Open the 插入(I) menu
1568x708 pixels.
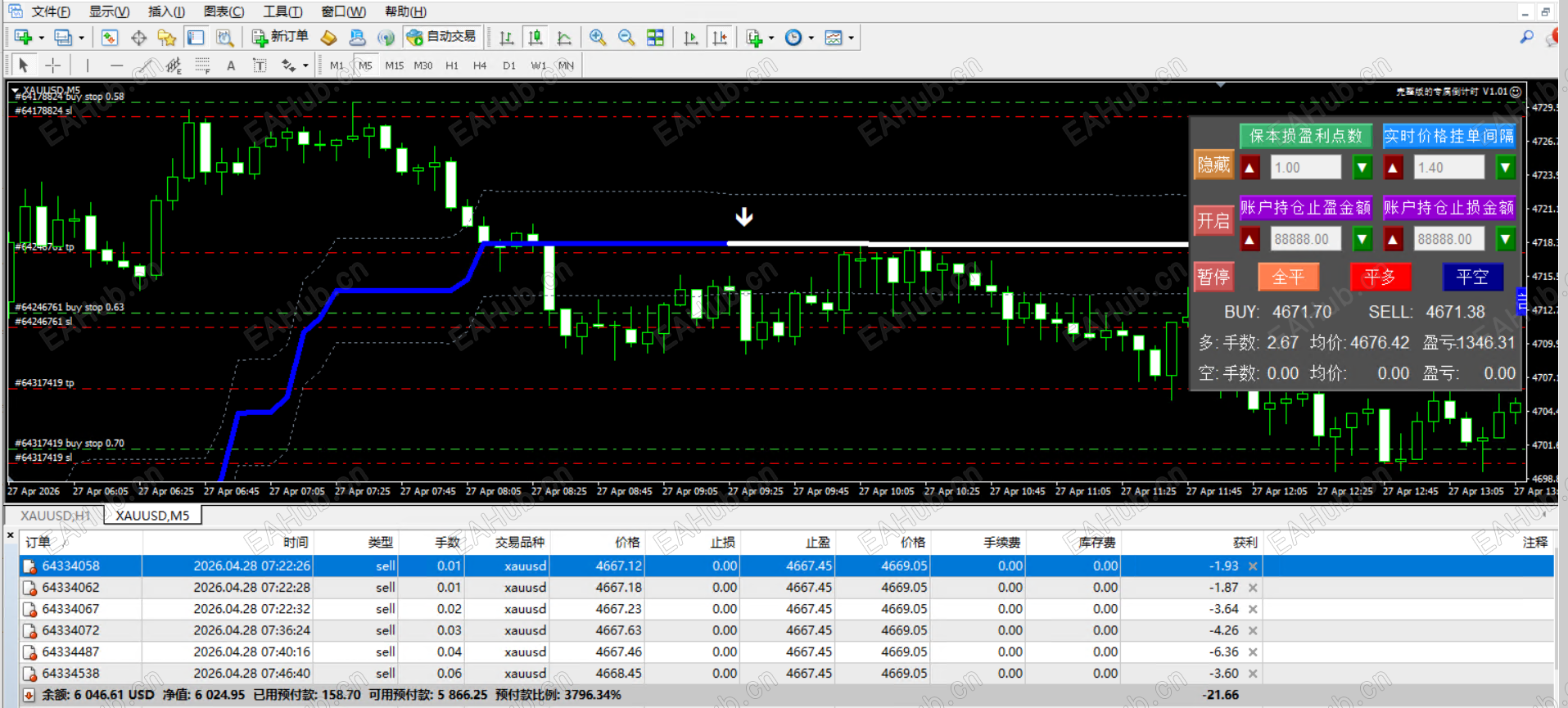(166, 11)
